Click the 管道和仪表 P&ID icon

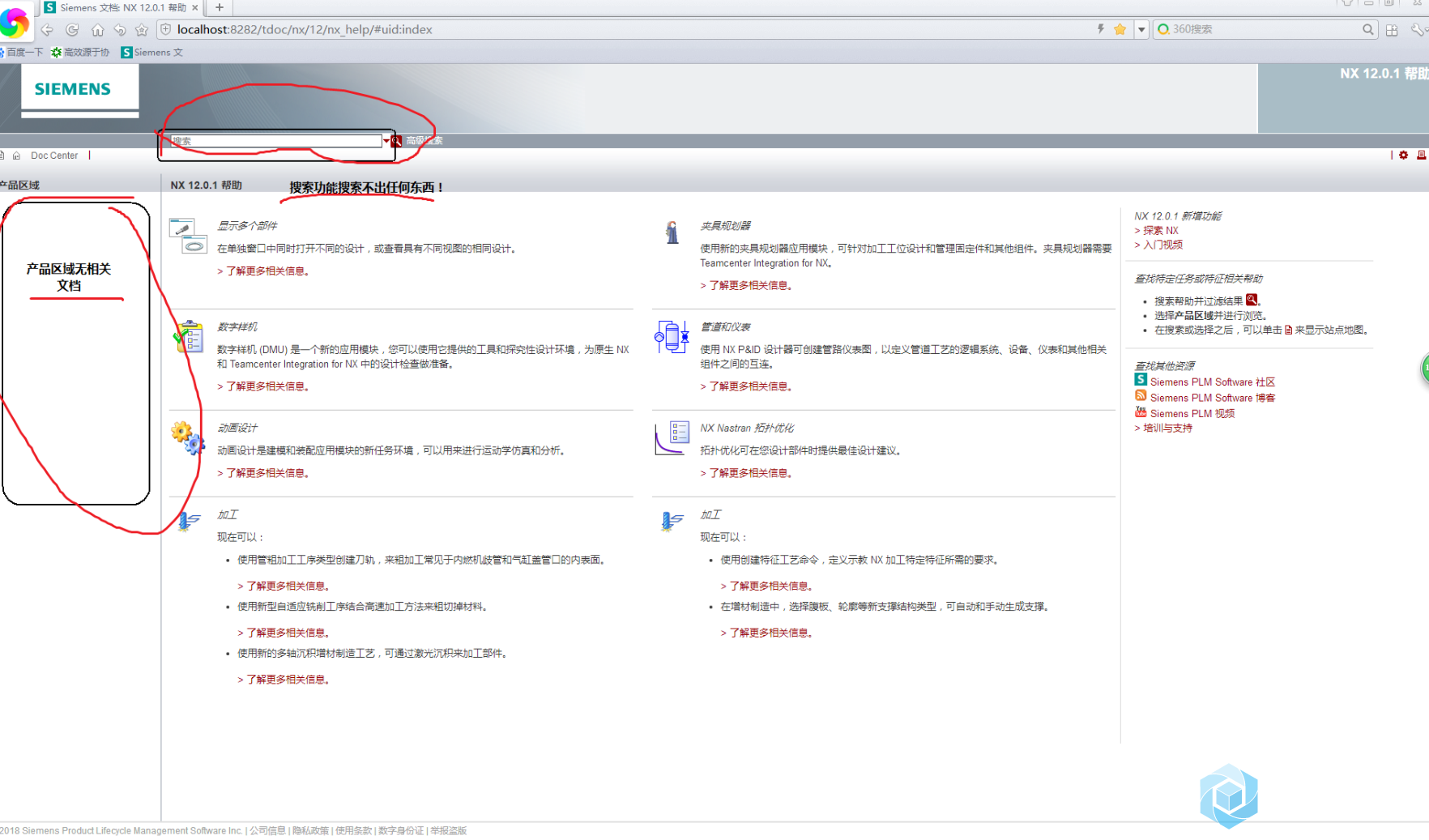pos(672,336)
